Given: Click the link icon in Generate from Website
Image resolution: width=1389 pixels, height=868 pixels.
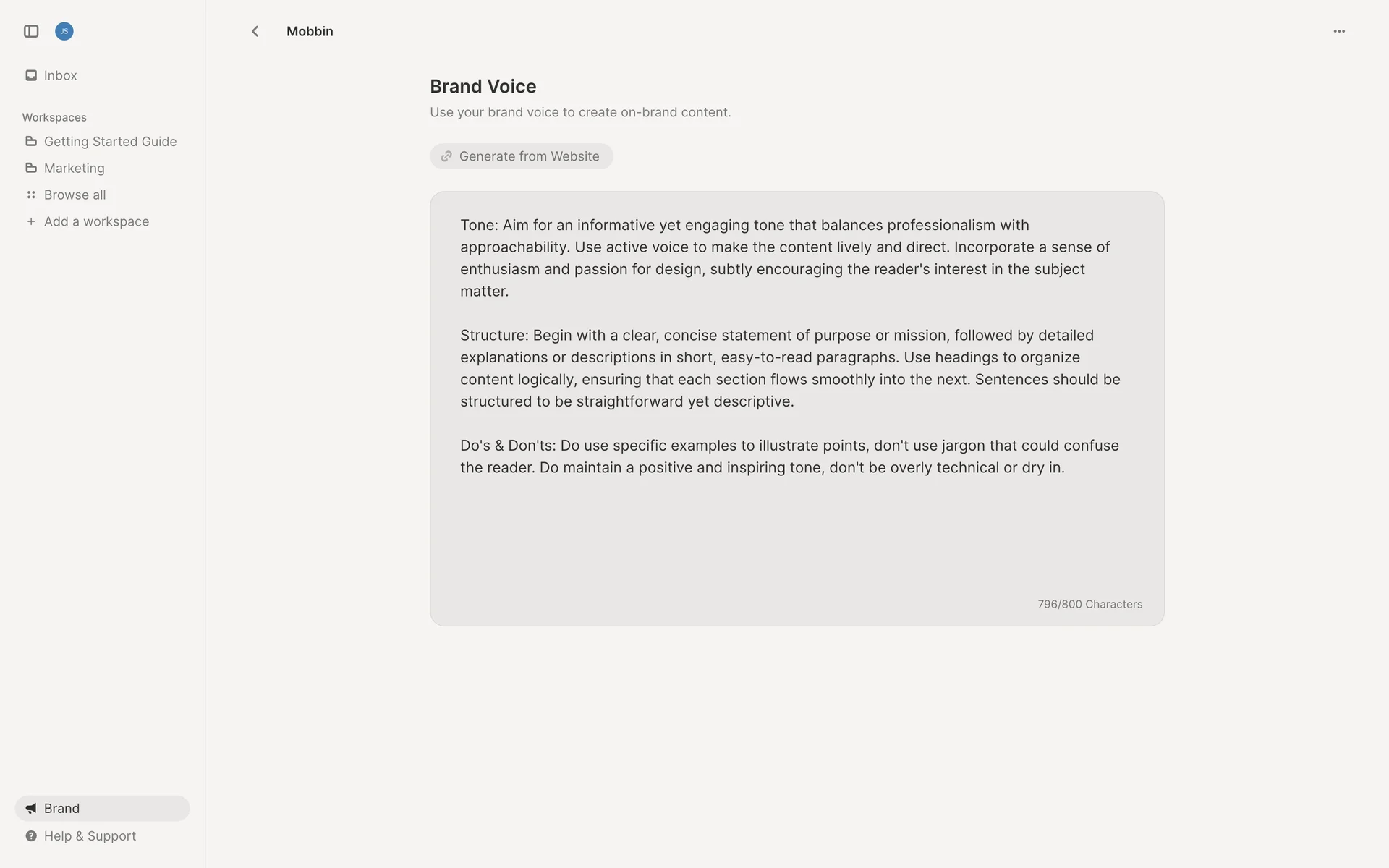Looking at the screenshot, I should (x=446, y=156).
